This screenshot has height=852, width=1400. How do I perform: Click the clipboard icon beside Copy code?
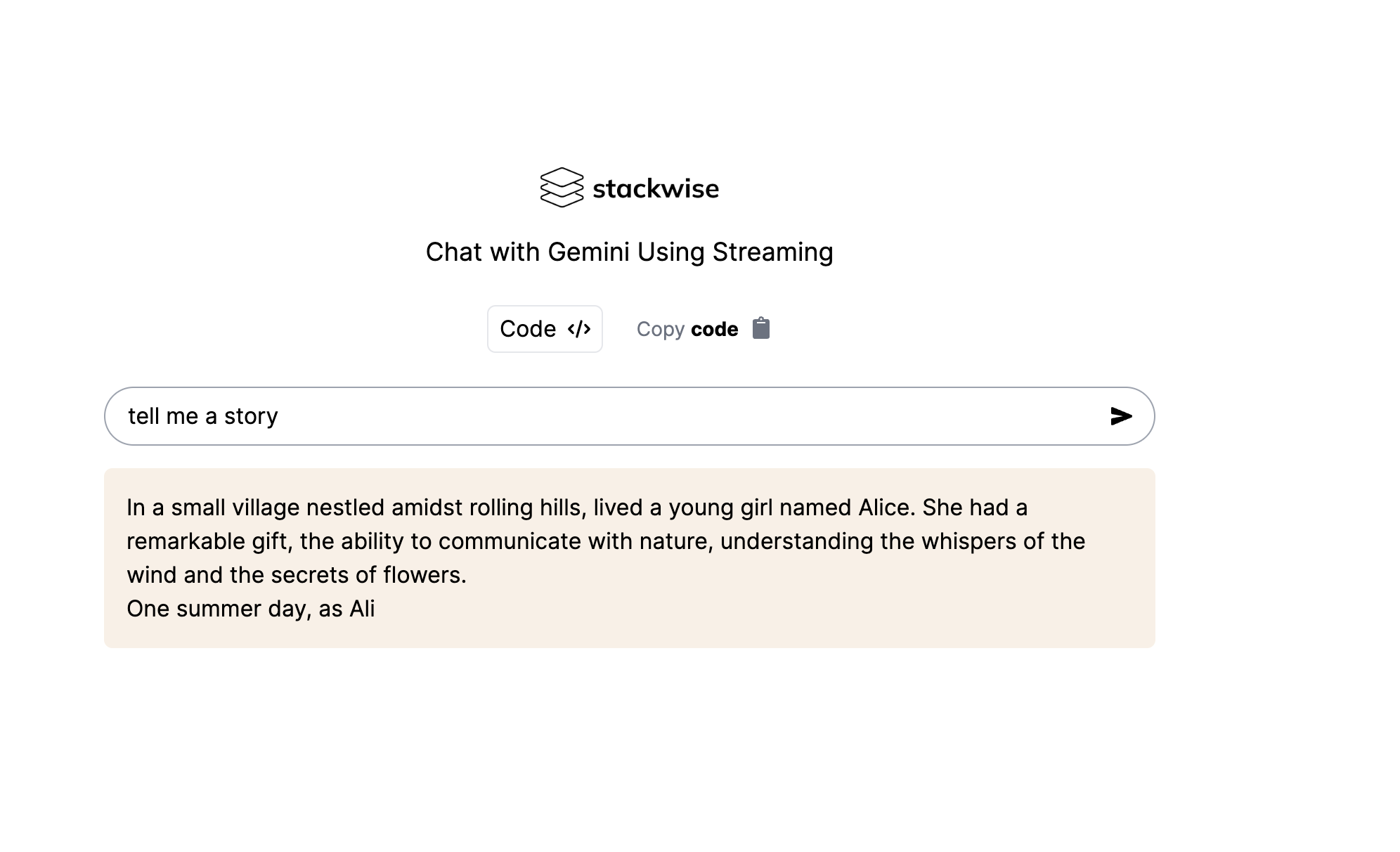(x=761, y=328)
